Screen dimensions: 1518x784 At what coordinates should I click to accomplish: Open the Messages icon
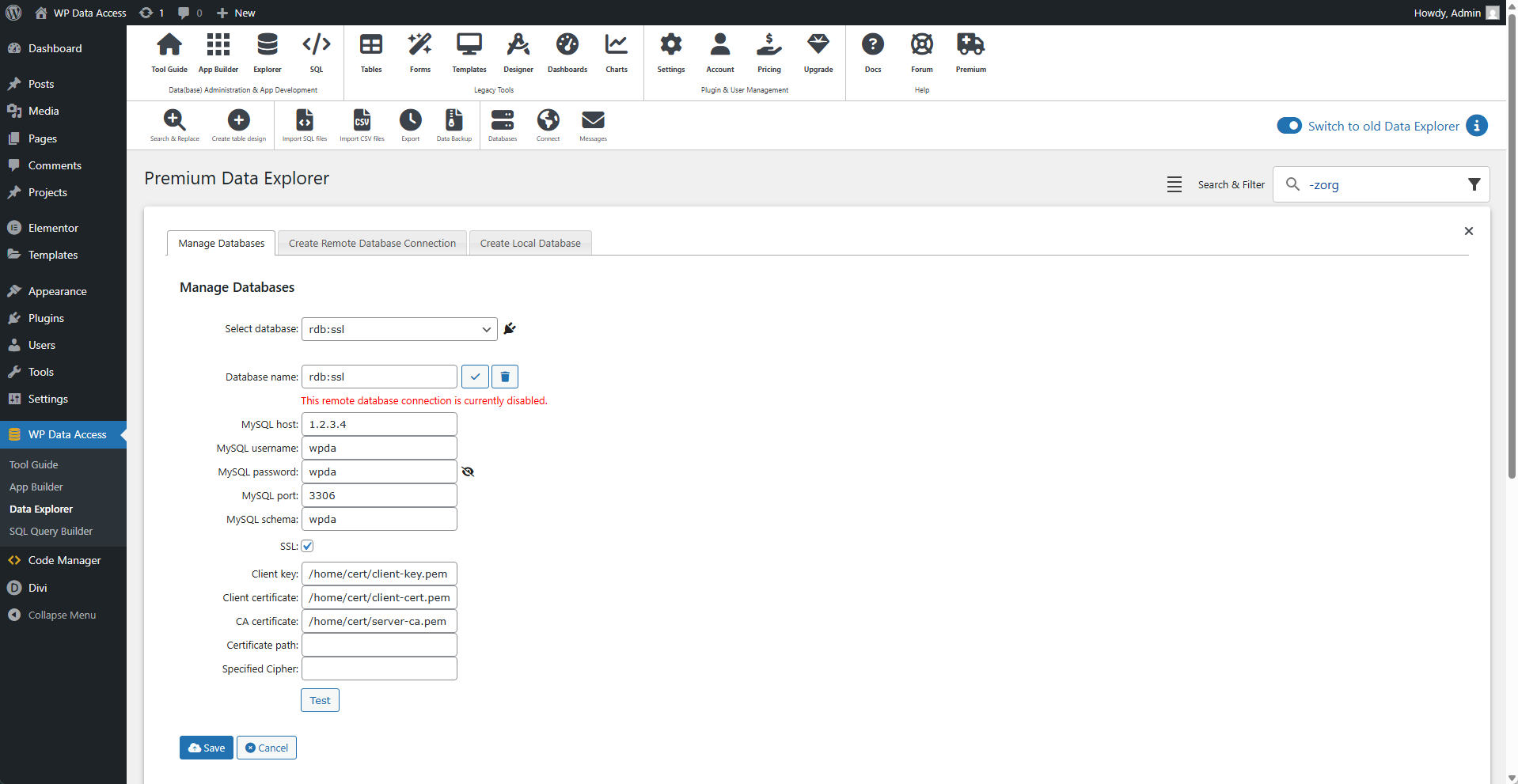tap(592, 123)
